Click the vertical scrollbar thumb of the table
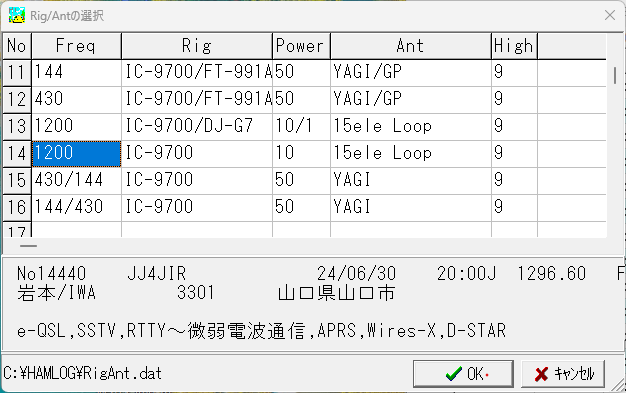 pyautogui.click(x=615, y=75)
